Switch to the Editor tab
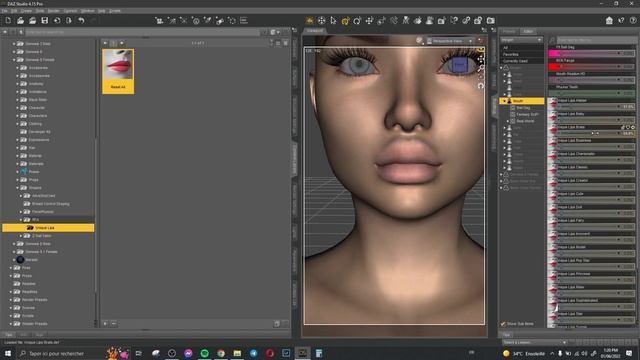The height and width of the screenshot is (360, 640). pos(528,31)
